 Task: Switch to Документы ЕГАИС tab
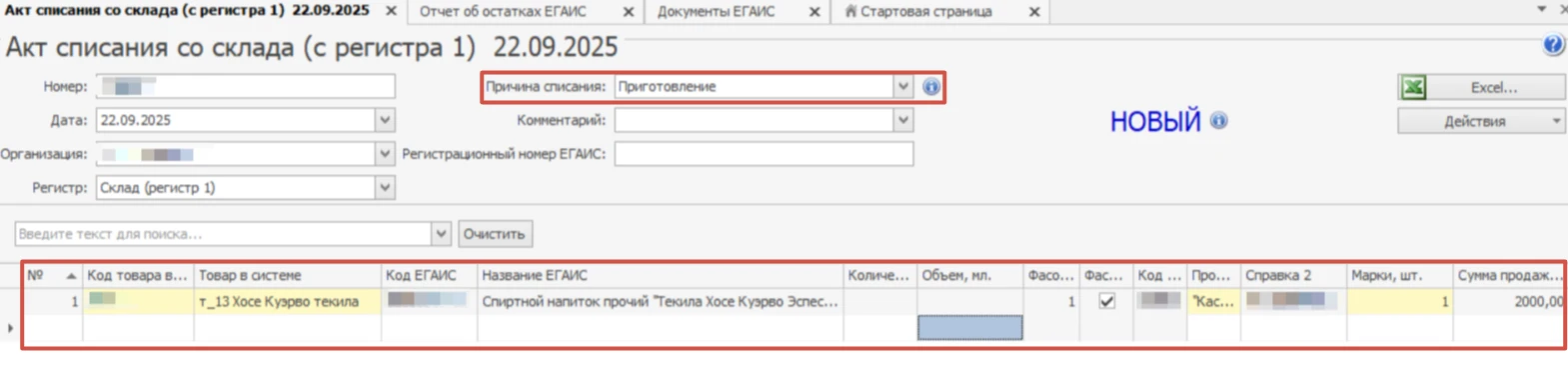coord(716,12)
